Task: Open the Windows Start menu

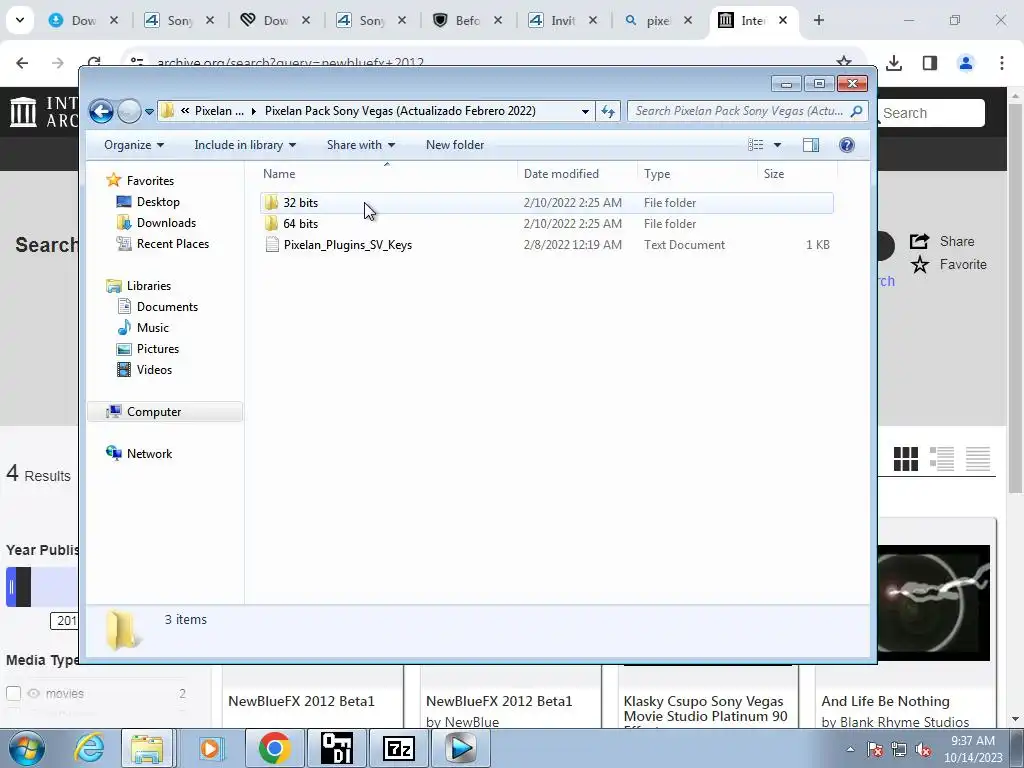Action: pos(27,748)
